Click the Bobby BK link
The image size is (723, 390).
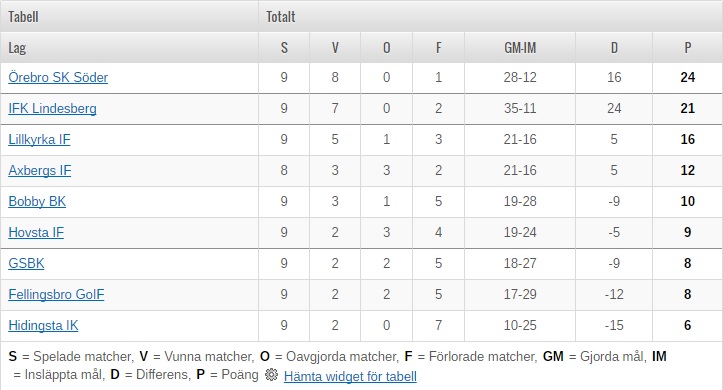(37, 201)
